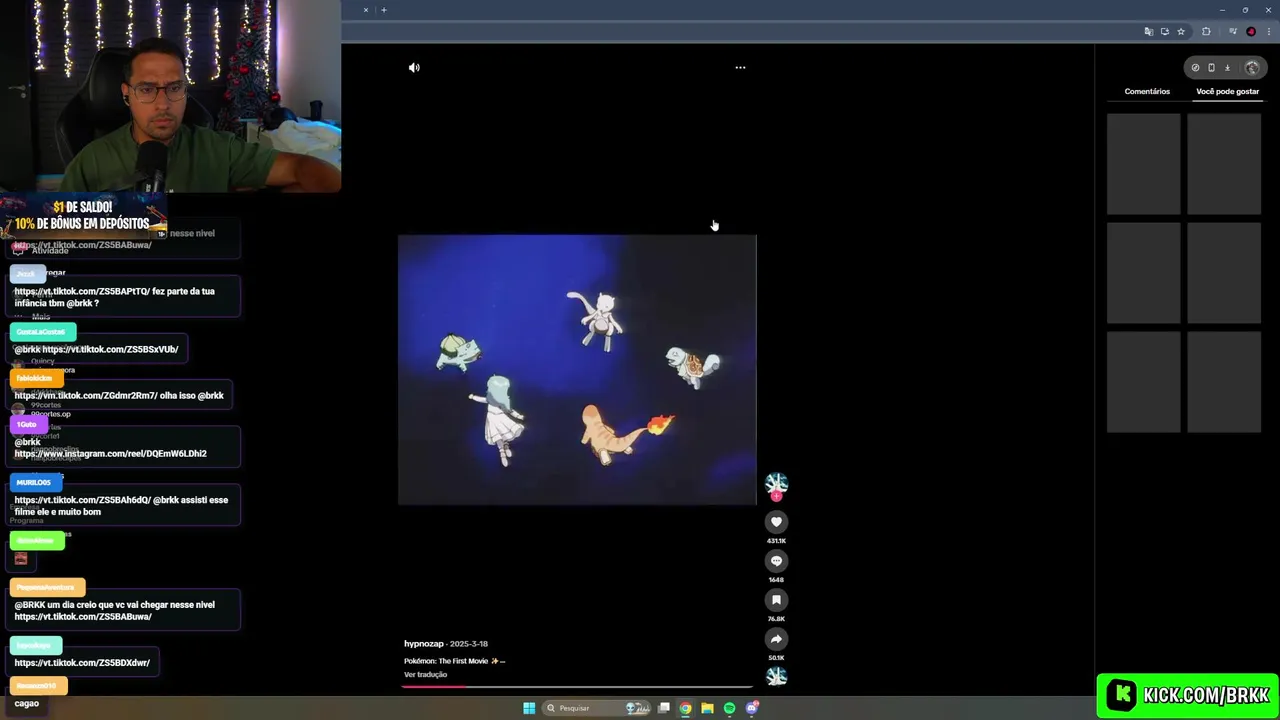Open a new browser tab with plus
The height and width of the screenshot is (720, 1280).
tap(384, 10)
